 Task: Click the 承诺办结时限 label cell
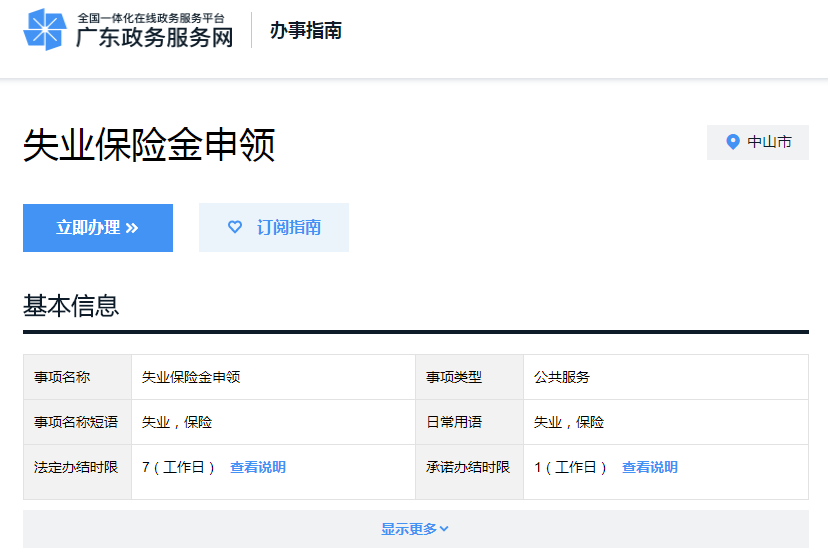pos(469,472)
